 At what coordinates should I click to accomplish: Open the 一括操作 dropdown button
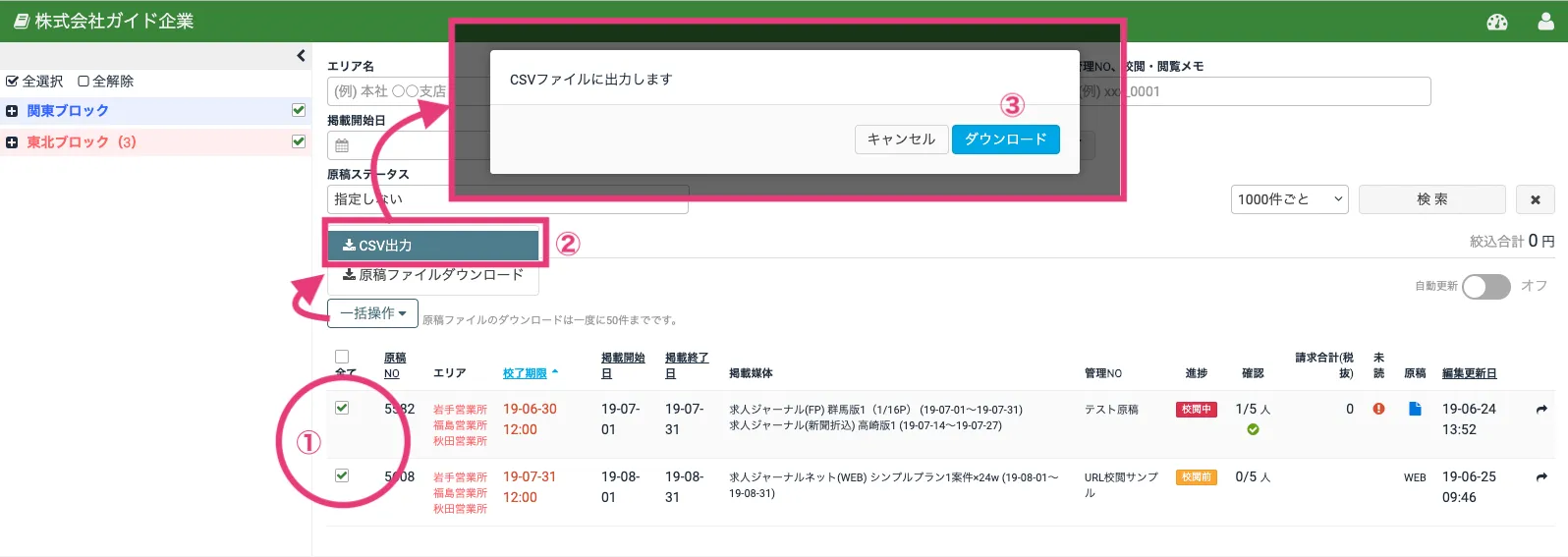(x=372, y=313)
